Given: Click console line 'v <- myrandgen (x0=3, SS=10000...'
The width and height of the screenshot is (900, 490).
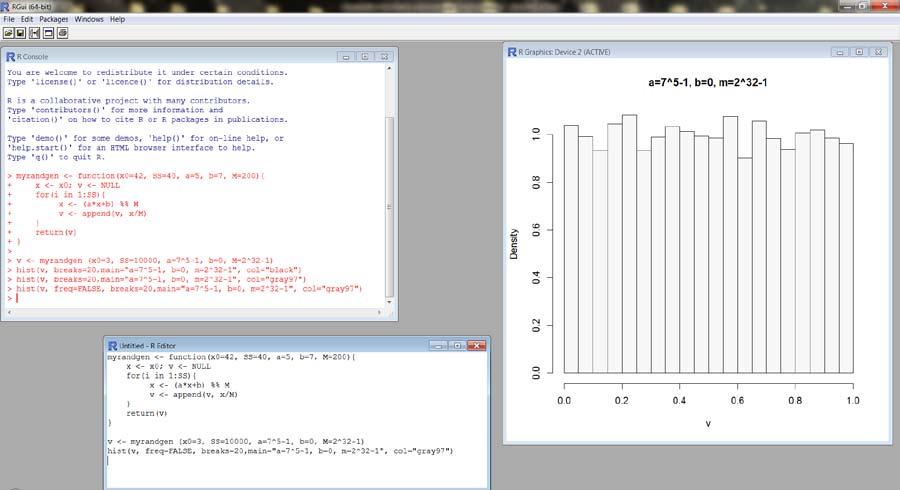Looking at the screenshot, I should tap(141, 260).
